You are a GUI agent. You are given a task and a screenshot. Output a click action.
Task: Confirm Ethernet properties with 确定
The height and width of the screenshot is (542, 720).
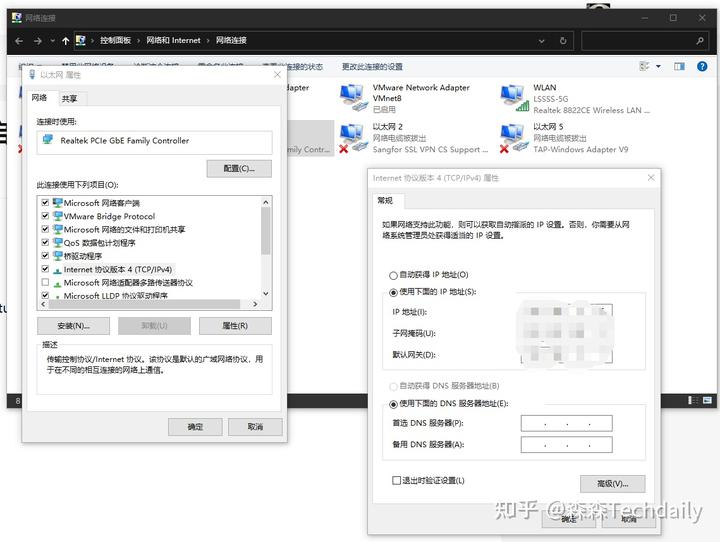195,427
